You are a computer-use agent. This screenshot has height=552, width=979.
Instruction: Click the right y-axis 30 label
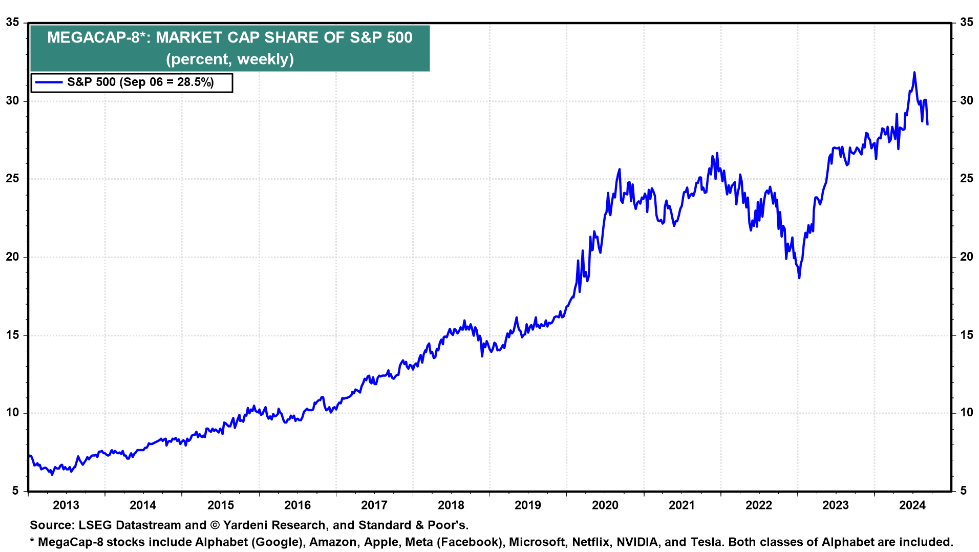click(x=966, y=101)
